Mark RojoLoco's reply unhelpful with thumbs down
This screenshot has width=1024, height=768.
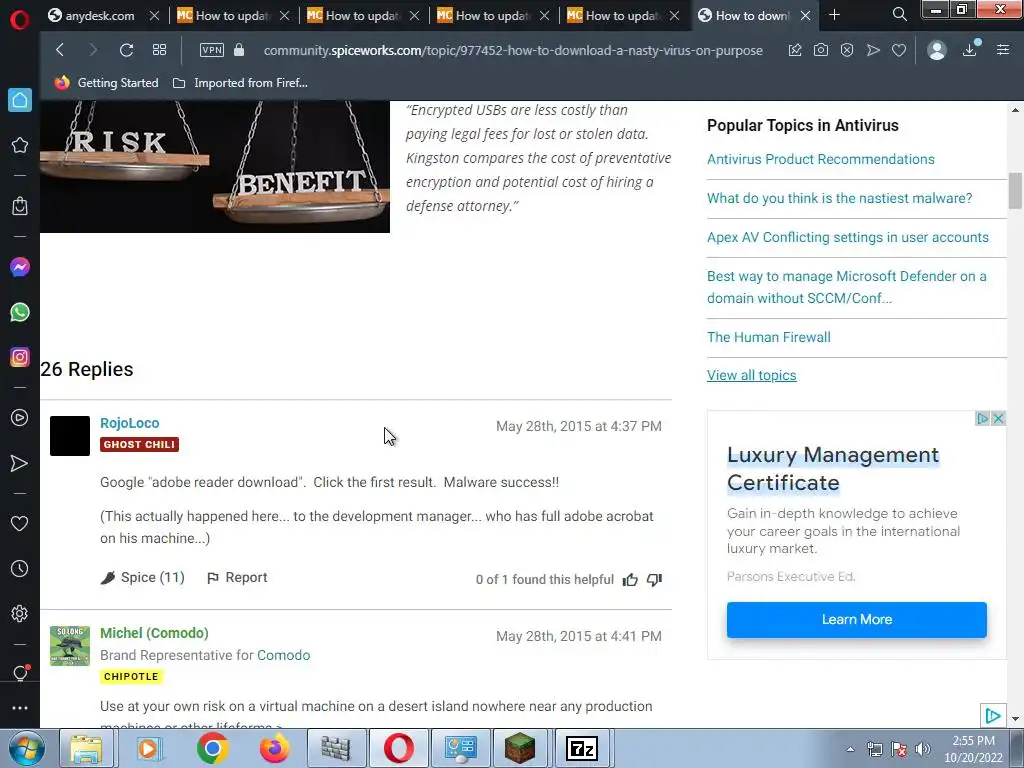click(x=654, y=579)
